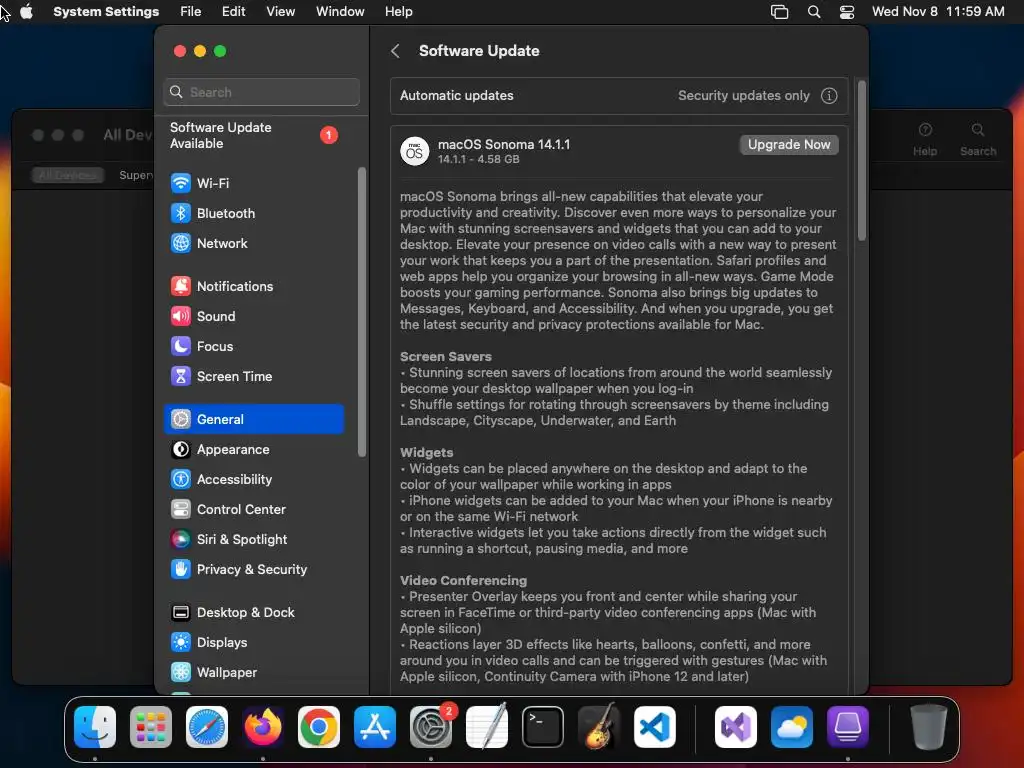
Task: Click Search in the background window toolbar
Action: click(x=978, y=140)
